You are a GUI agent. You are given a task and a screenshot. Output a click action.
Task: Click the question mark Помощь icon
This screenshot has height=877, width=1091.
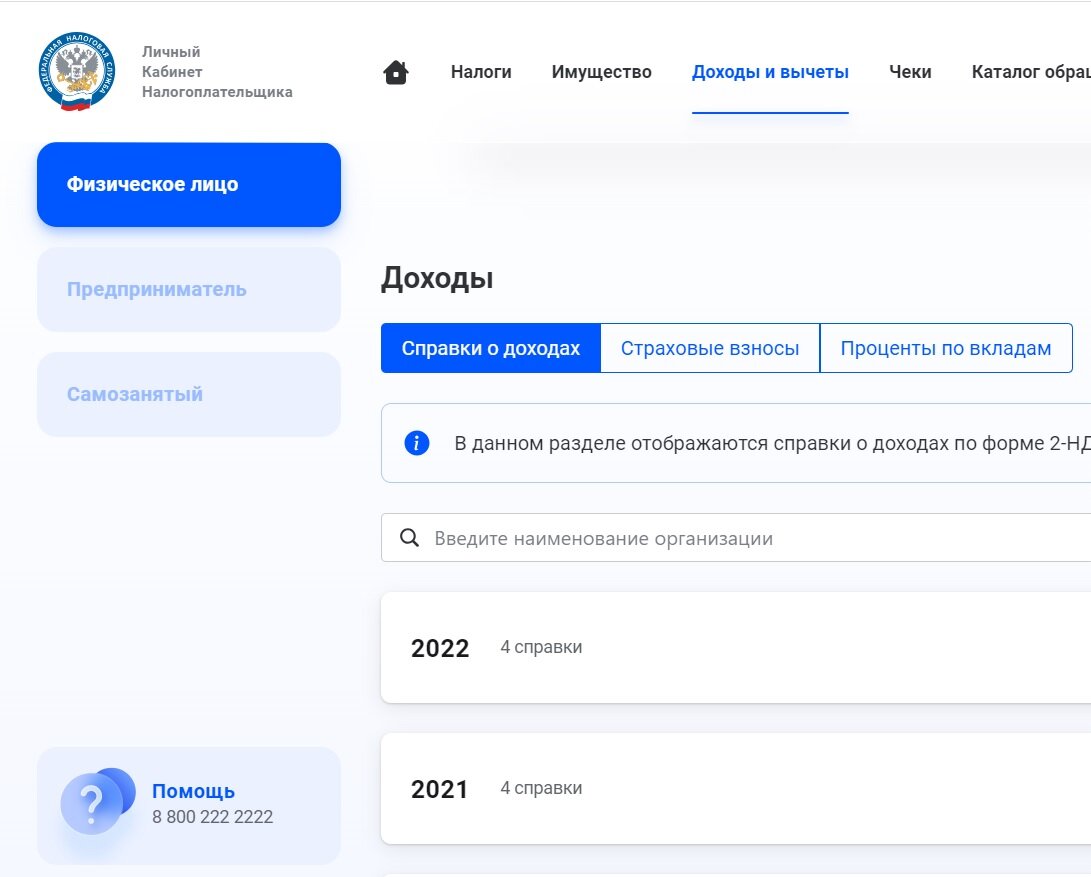(94, 804)
